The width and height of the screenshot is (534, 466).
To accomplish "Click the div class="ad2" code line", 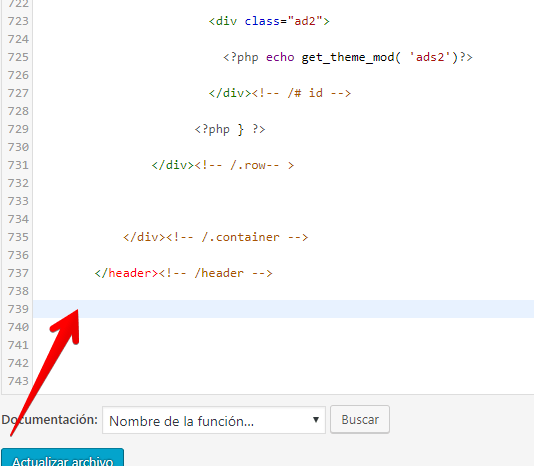I will [269, 21].
